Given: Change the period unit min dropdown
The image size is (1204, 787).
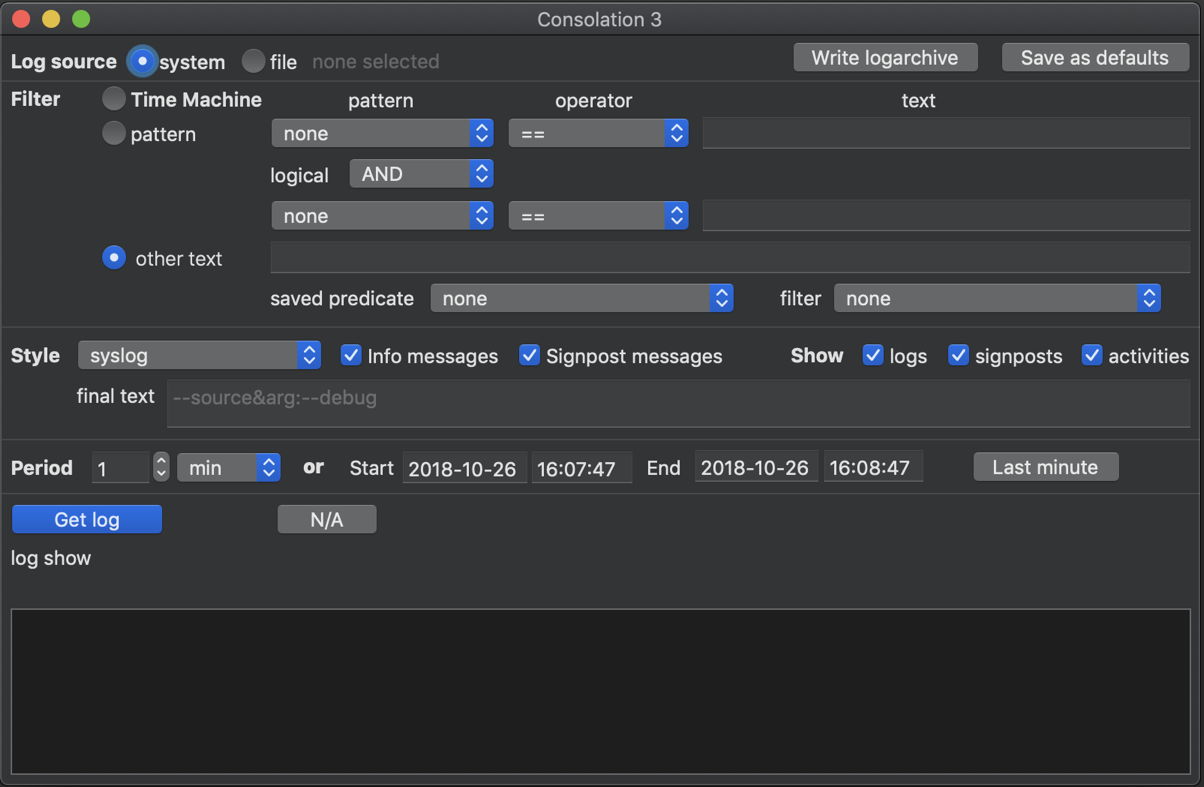Looking at the screenshot, I should (228, 468).
